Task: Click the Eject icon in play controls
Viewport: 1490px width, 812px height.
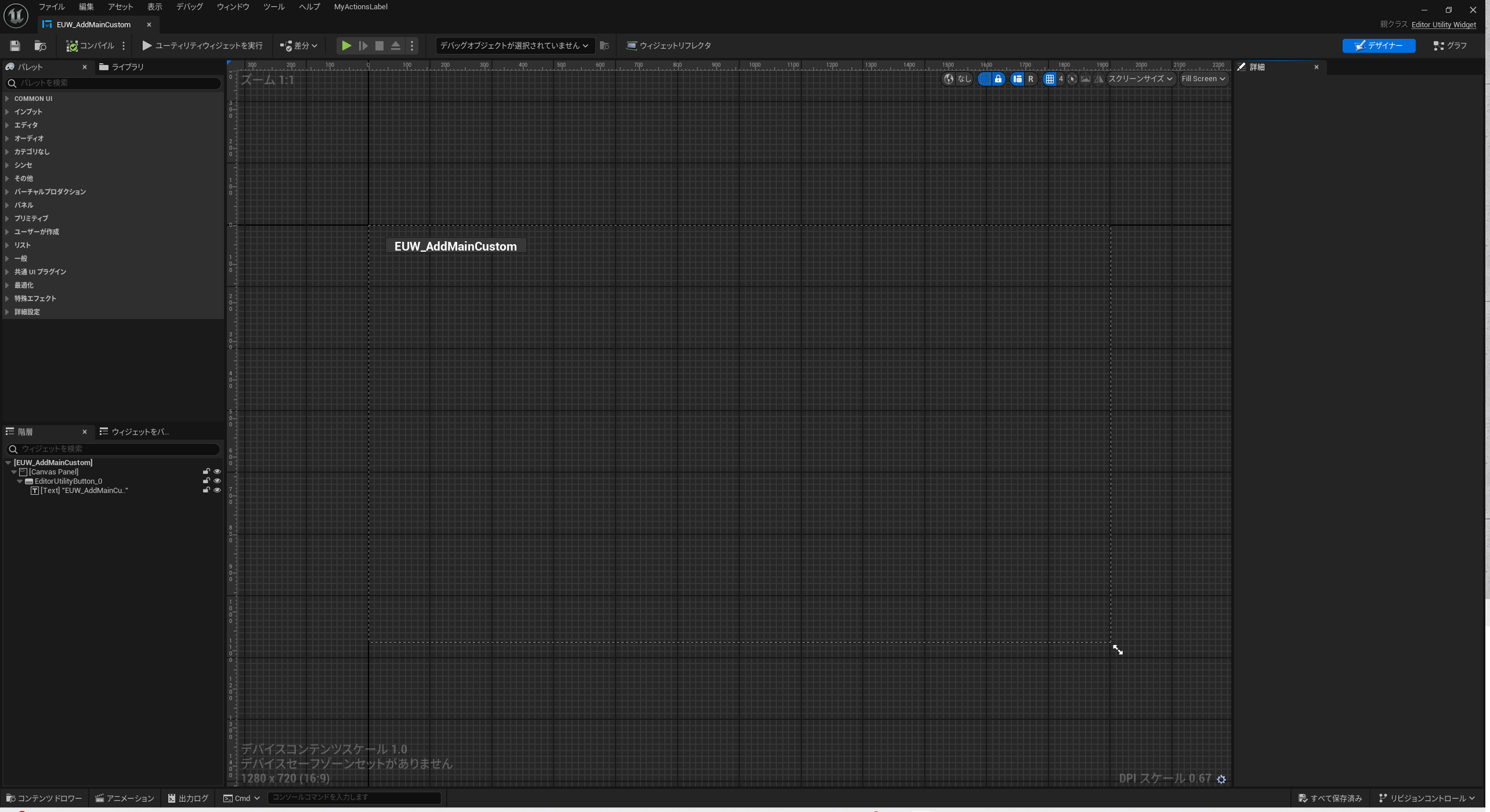Action: tap(395, 46)
